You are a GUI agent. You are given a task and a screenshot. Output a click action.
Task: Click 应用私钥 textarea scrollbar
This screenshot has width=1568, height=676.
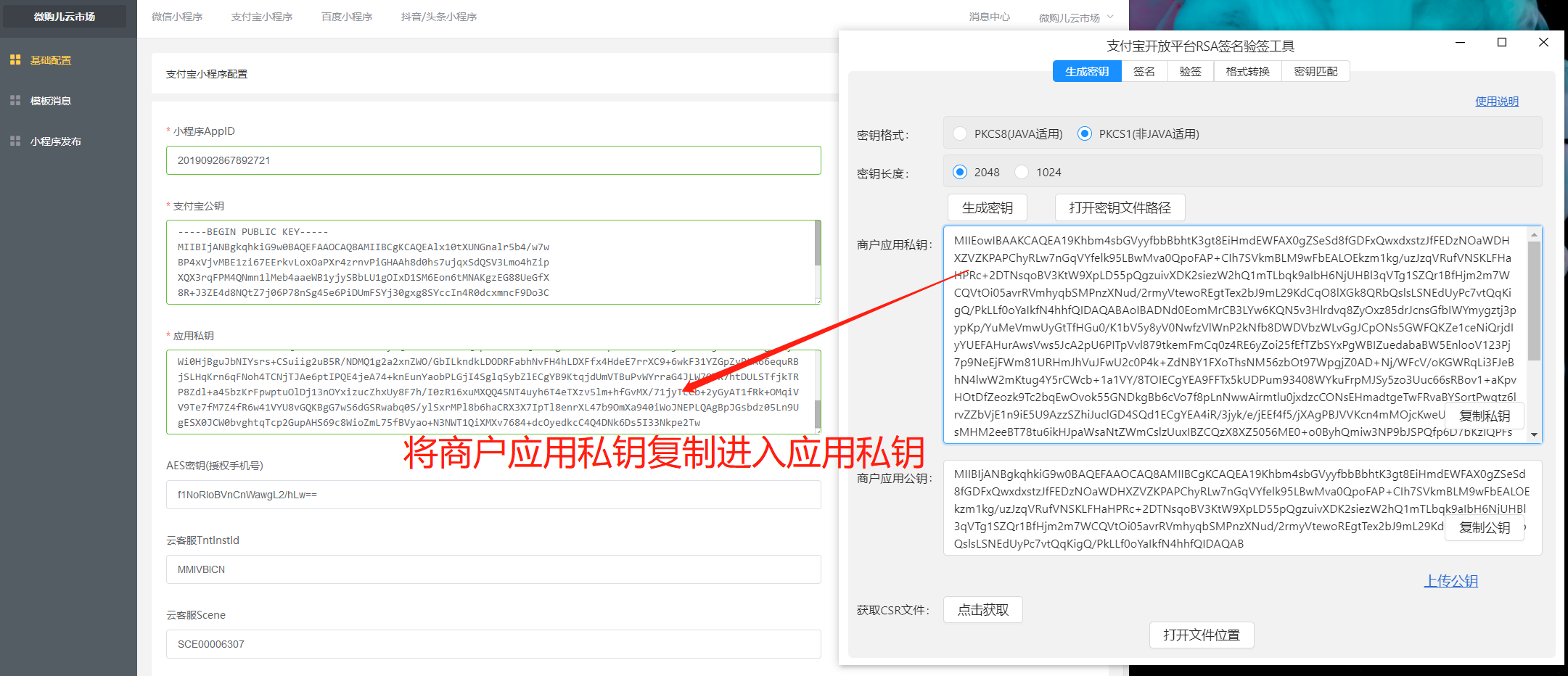(818, 414)
